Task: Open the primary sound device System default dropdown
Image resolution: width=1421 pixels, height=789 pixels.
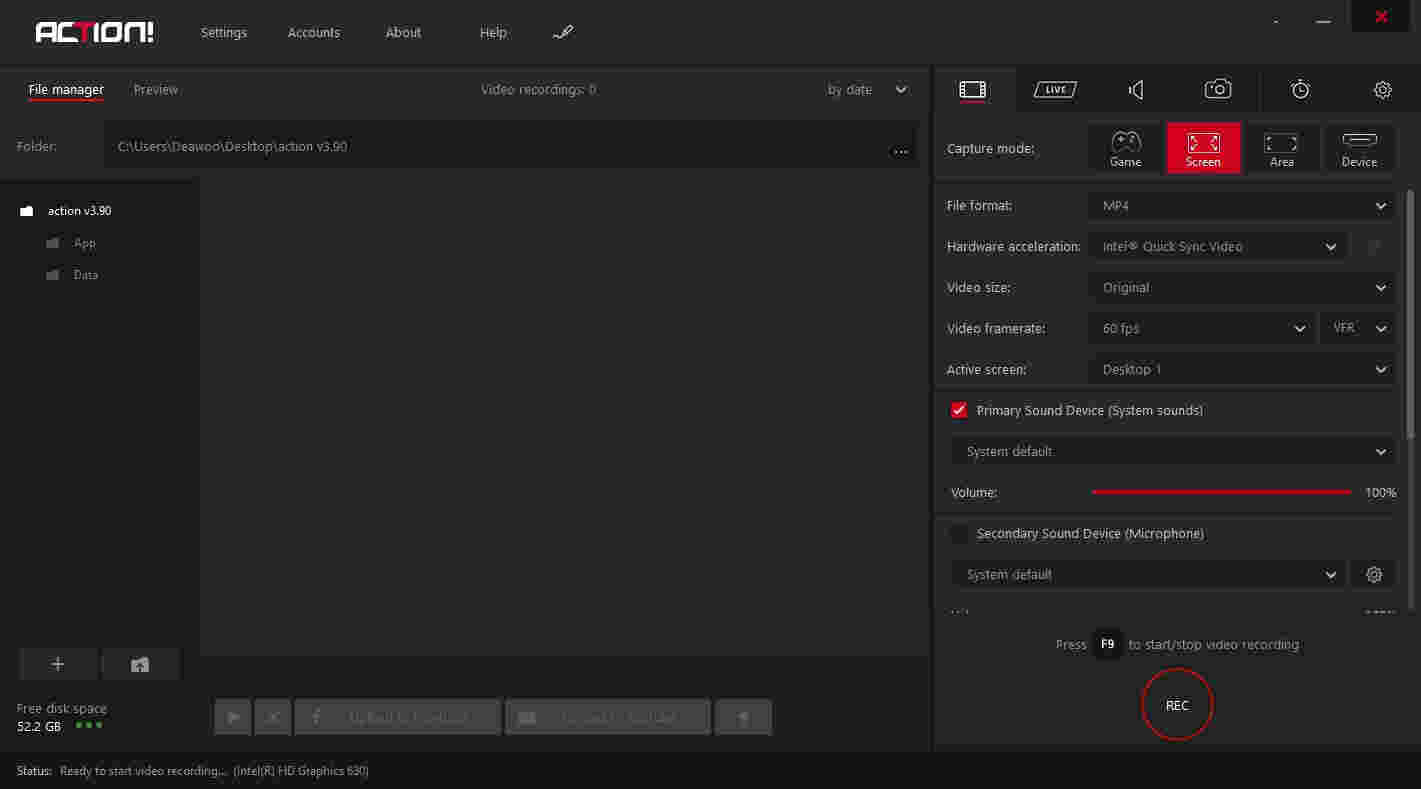Action: click(1173, 452)
